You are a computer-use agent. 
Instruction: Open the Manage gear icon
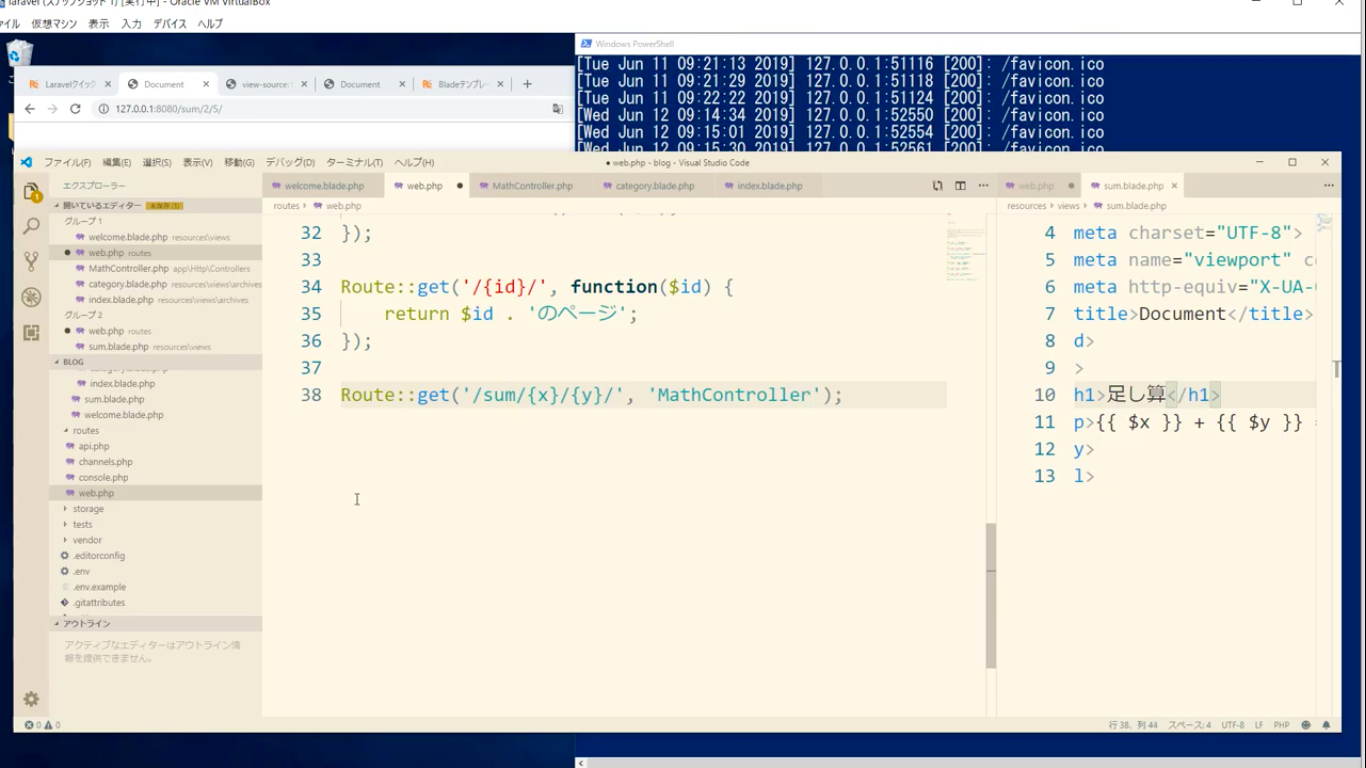[31, 699]
